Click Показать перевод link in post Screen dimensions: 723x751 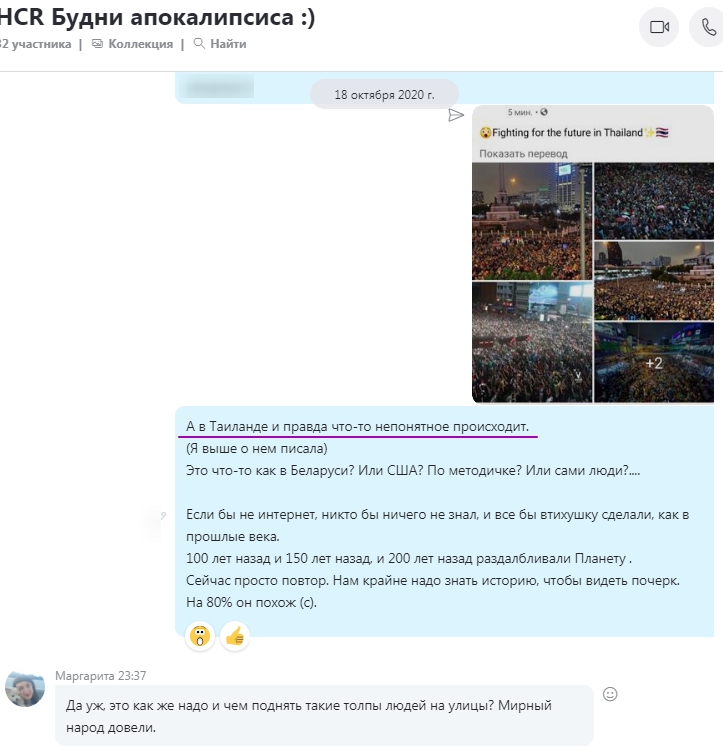(523, 154)
